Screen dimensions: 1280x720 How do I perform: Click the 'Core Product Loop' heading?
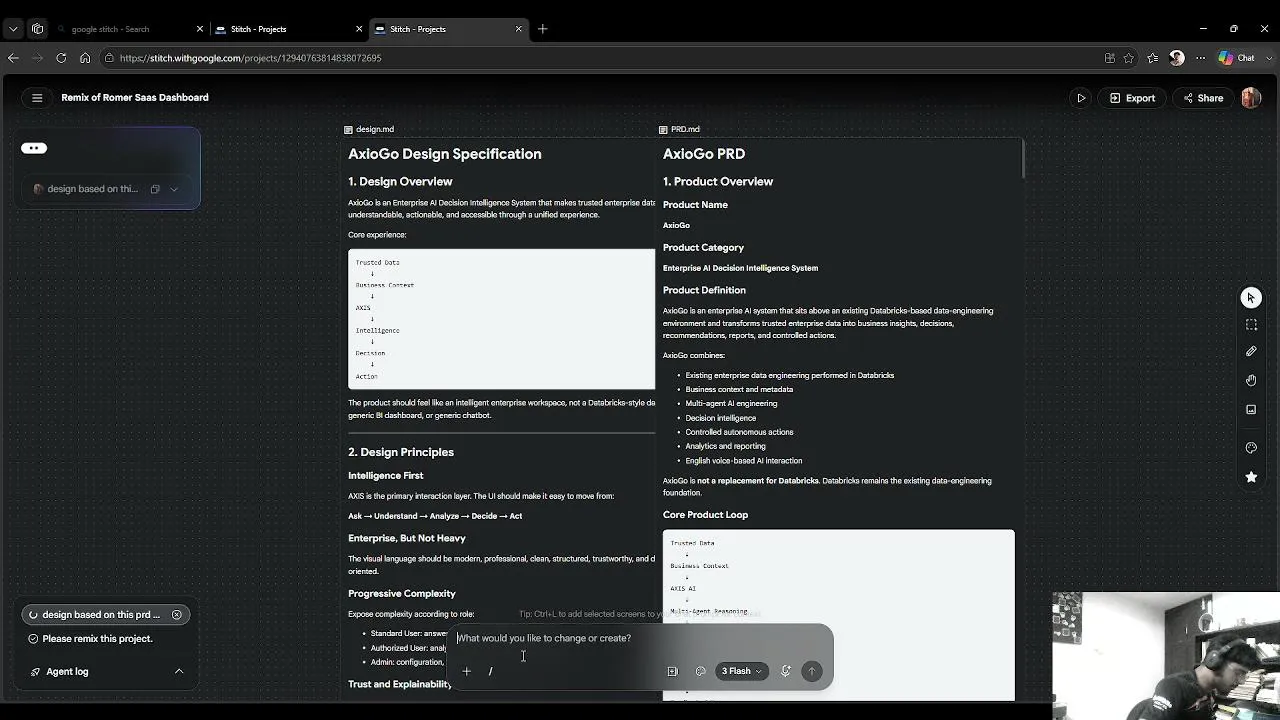pos(705,515)
